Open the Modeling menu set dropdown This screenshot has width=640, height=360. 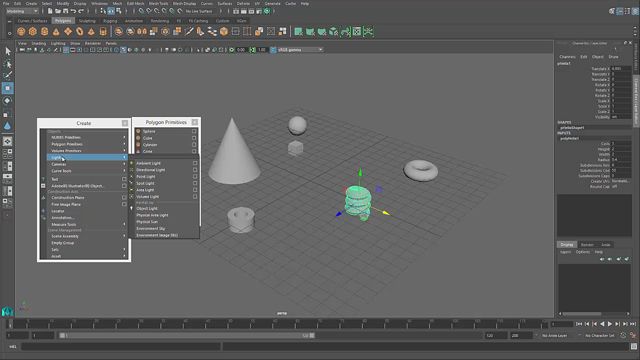coord(22,11)
